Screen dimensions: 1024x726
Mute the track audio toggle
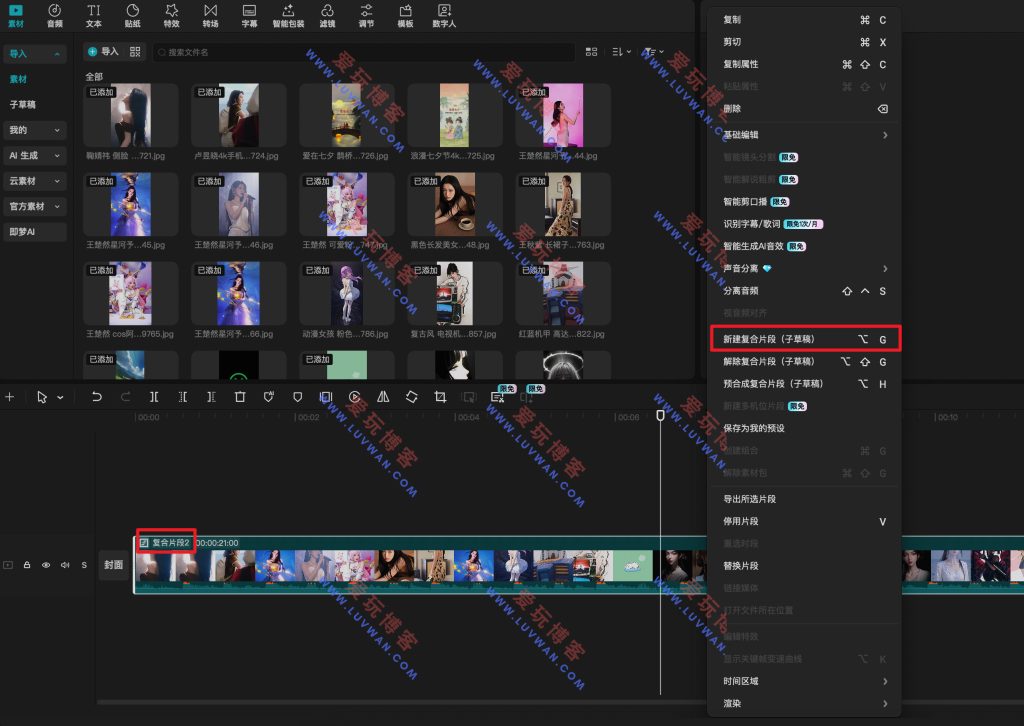tap(64, 565)
